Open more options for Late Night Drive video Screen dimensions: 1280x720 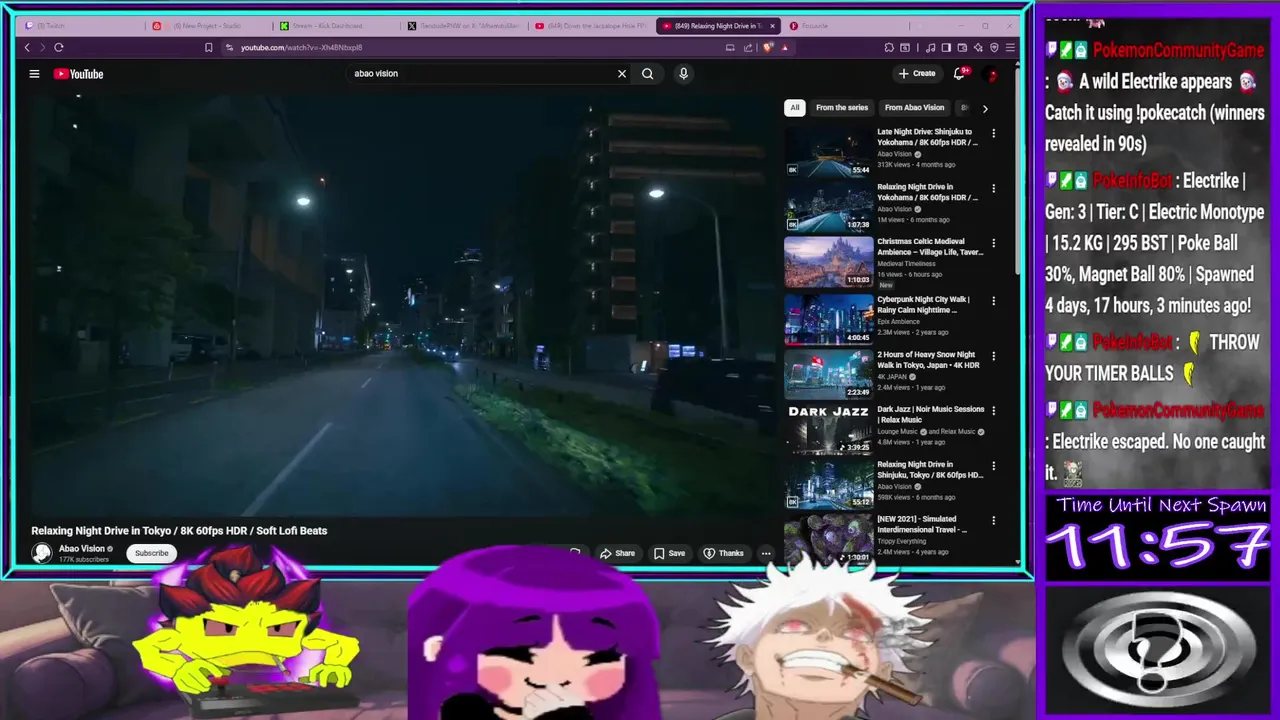[x=993, y=133]
